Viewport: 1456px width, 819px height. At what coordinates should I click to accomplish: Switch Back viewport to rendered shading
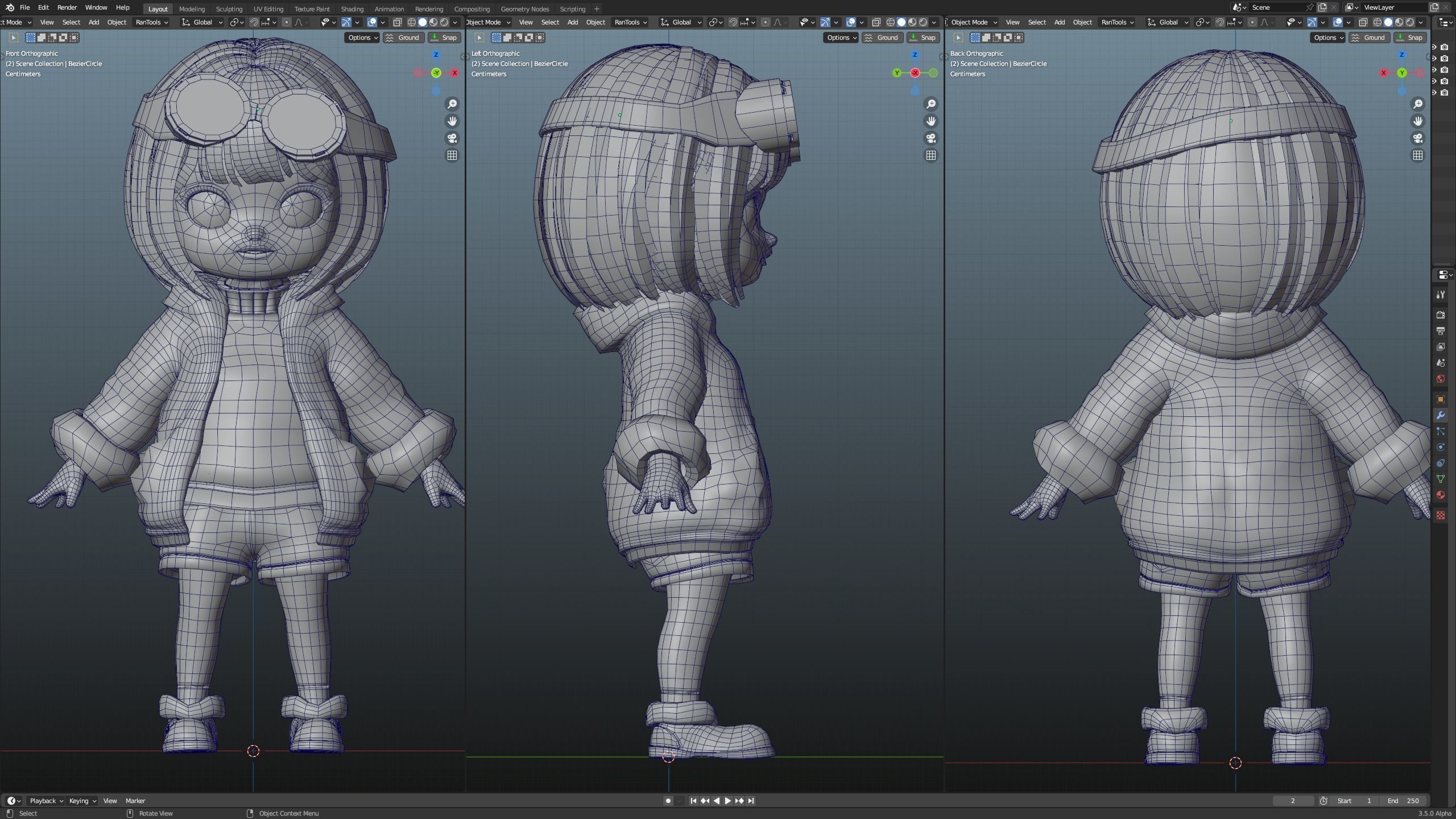(1410, 22)
